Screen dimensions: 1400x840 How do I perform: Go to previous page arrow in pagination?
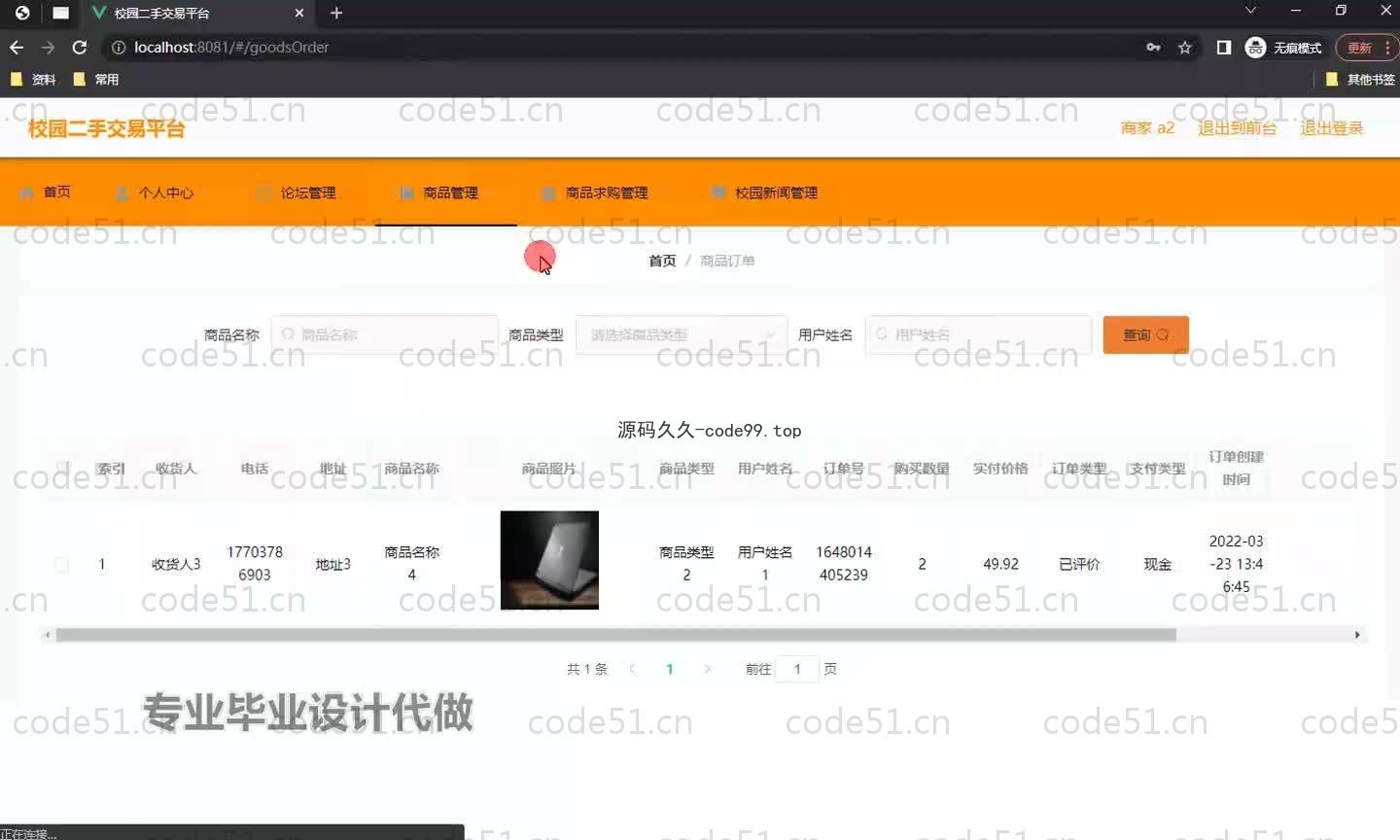click(632, 669)
